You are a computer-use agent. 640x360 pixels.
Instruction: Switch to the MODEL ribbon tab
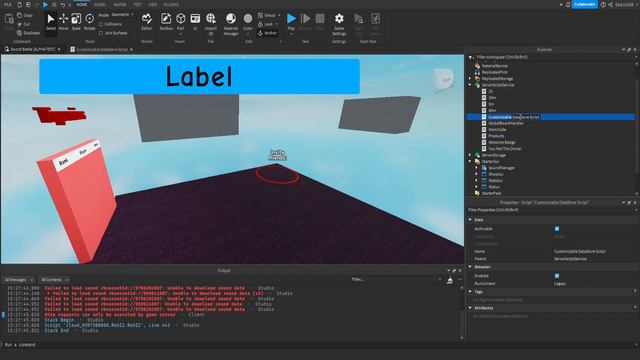(x=100, y=4)
